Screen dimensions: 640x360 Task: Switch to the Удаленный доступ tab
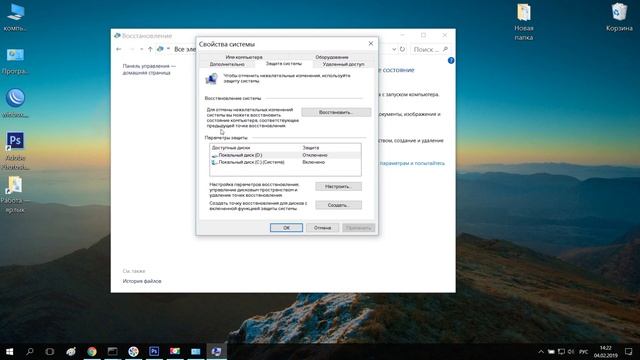[343, 64]
